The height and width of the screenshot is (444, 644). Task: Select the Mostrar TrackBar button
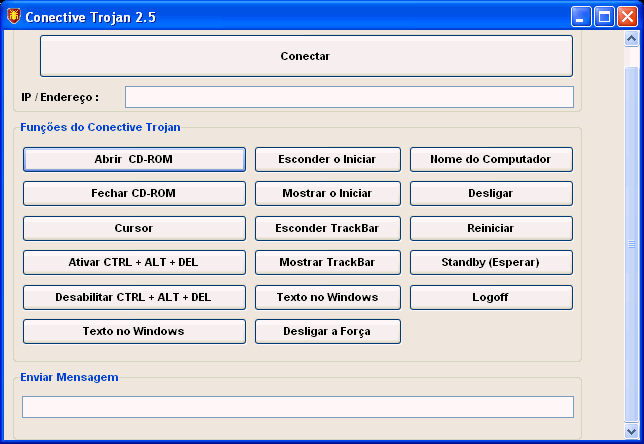pyautogui.click(x=328, y=263)
